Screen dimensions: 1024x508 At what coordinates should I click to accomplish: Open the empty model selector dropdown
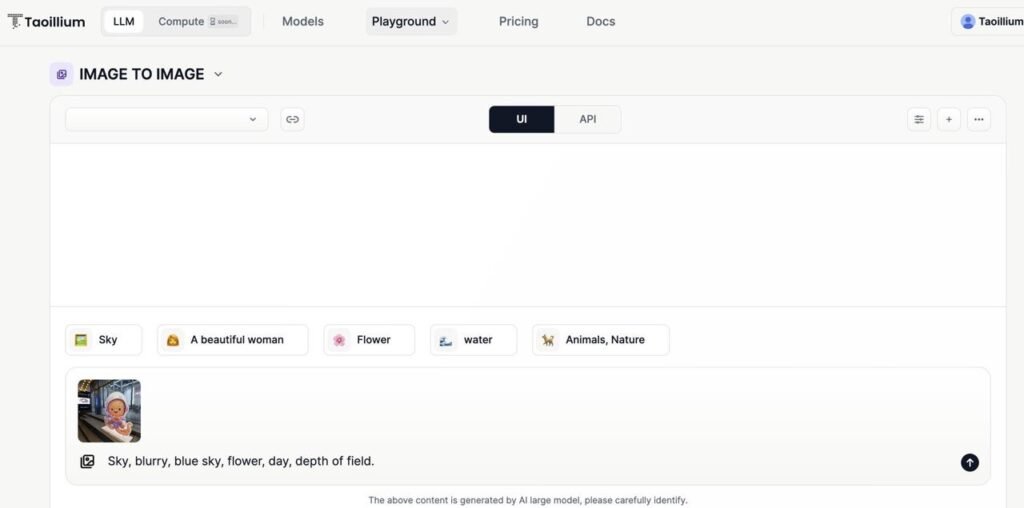click(x=167, y=120)
